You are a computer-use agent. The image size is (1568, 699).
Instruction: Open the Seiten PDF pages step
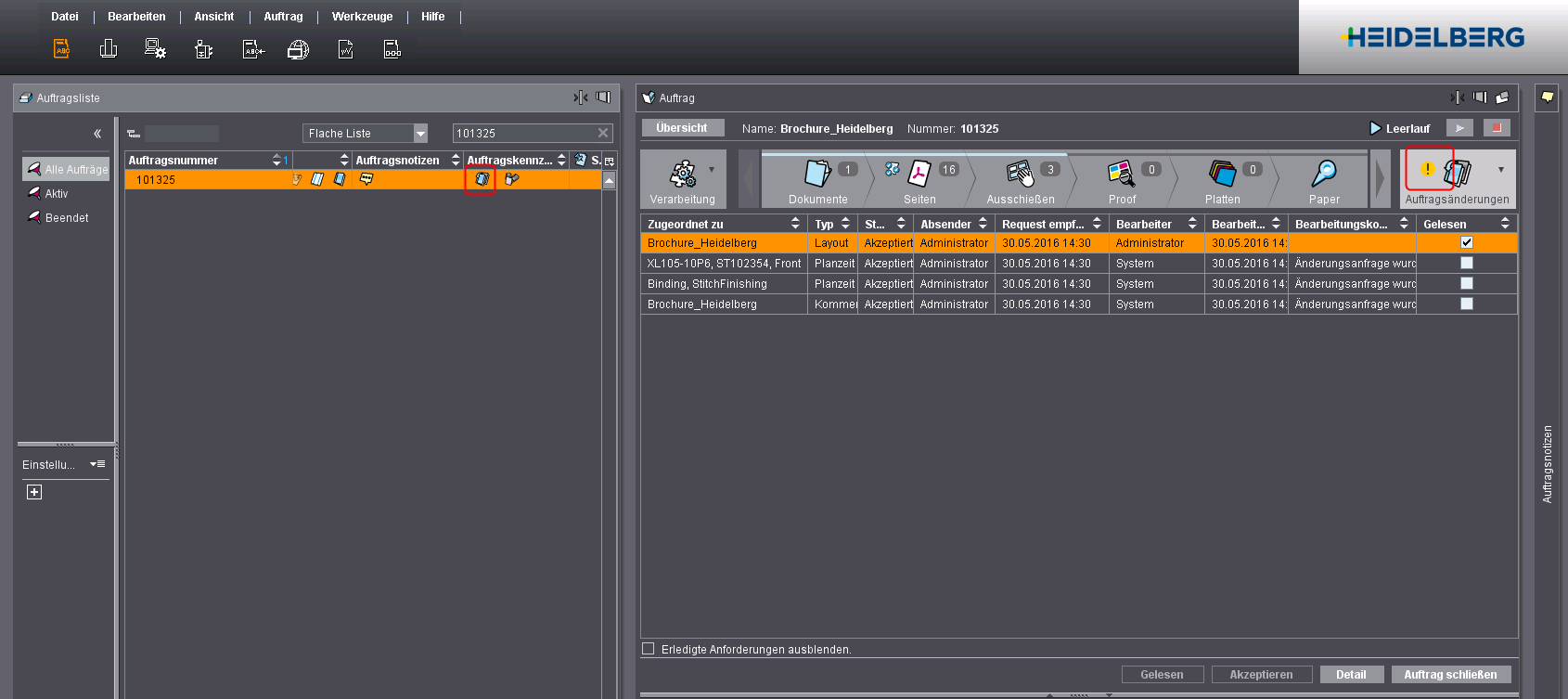(x=919, y=174)
